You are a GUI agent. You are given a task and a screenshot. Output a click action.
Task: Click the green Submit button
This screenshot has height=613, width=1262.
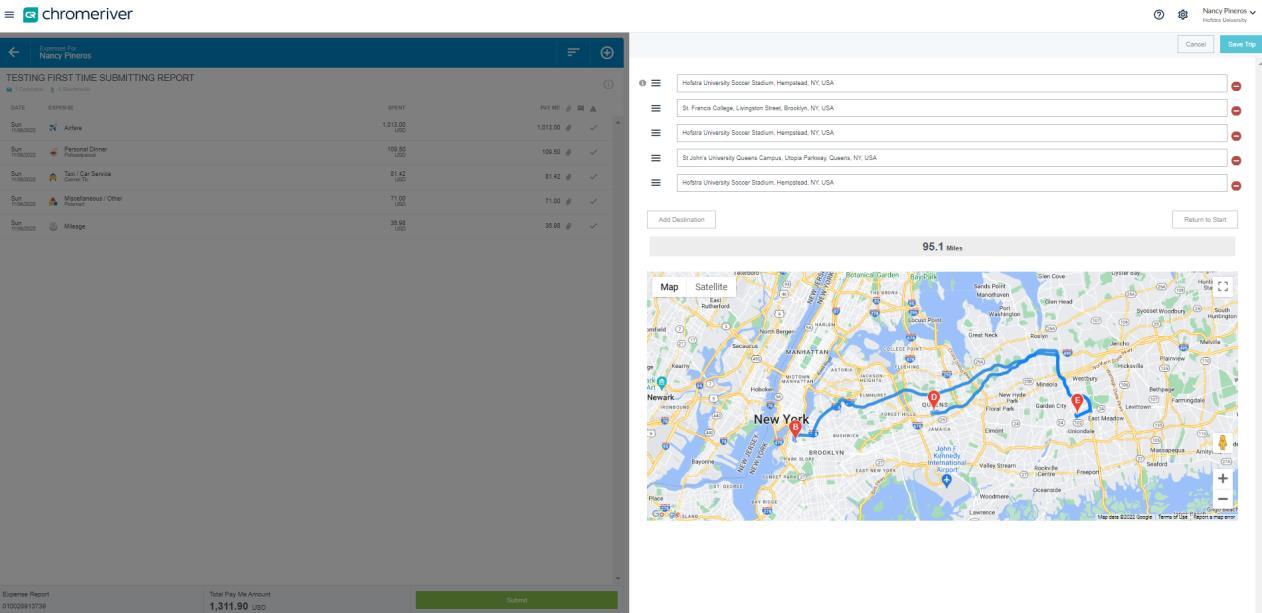click(517, 600)
